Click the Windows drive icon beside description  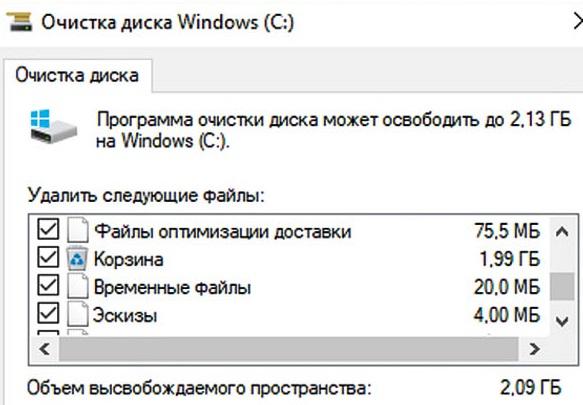(54, 126)
